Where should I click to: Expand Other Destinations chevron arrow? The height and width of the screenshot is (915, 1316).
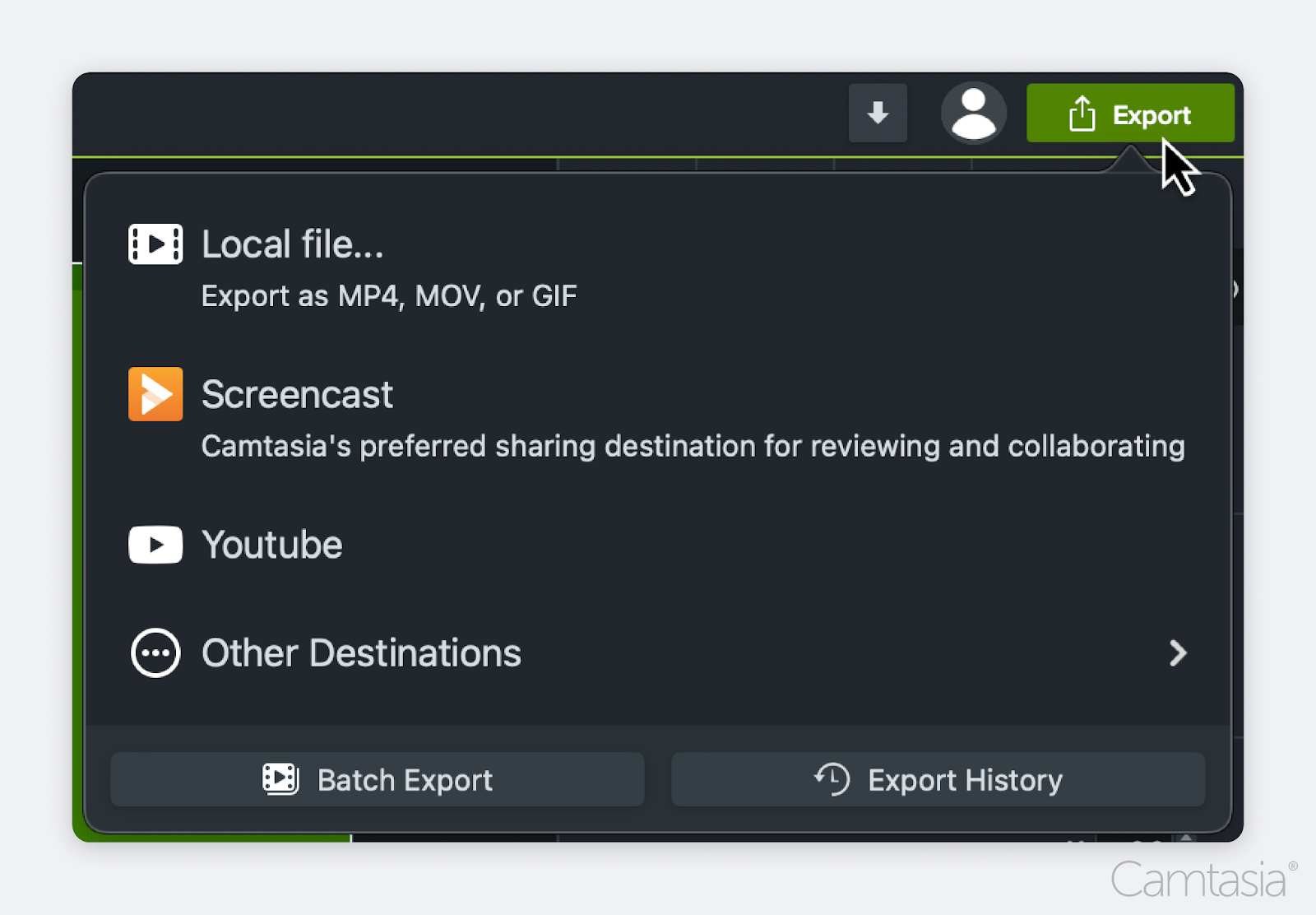(x=1179, y=653)
